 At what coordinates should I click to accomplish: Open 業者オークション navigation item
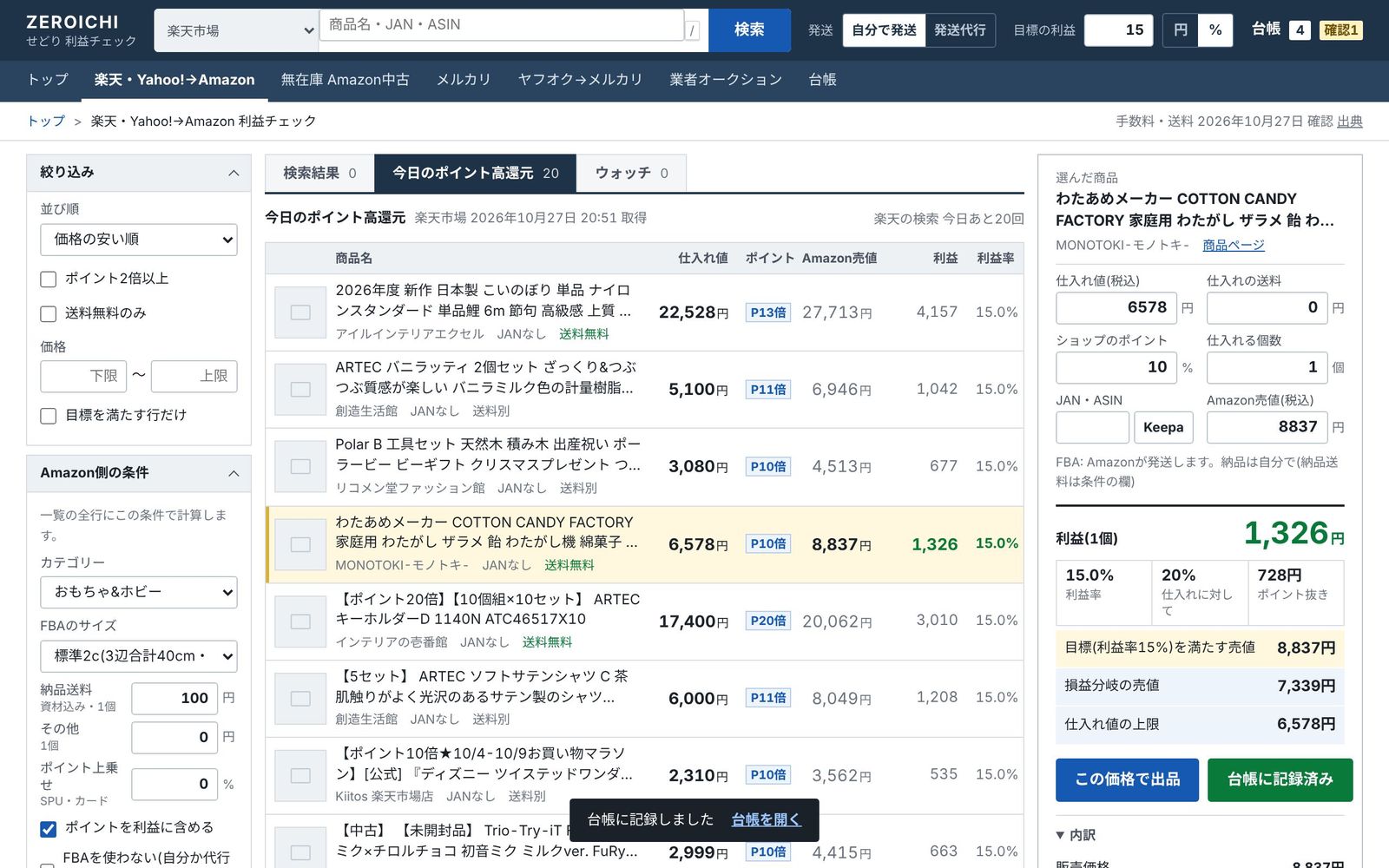click(x=726, y=80)
